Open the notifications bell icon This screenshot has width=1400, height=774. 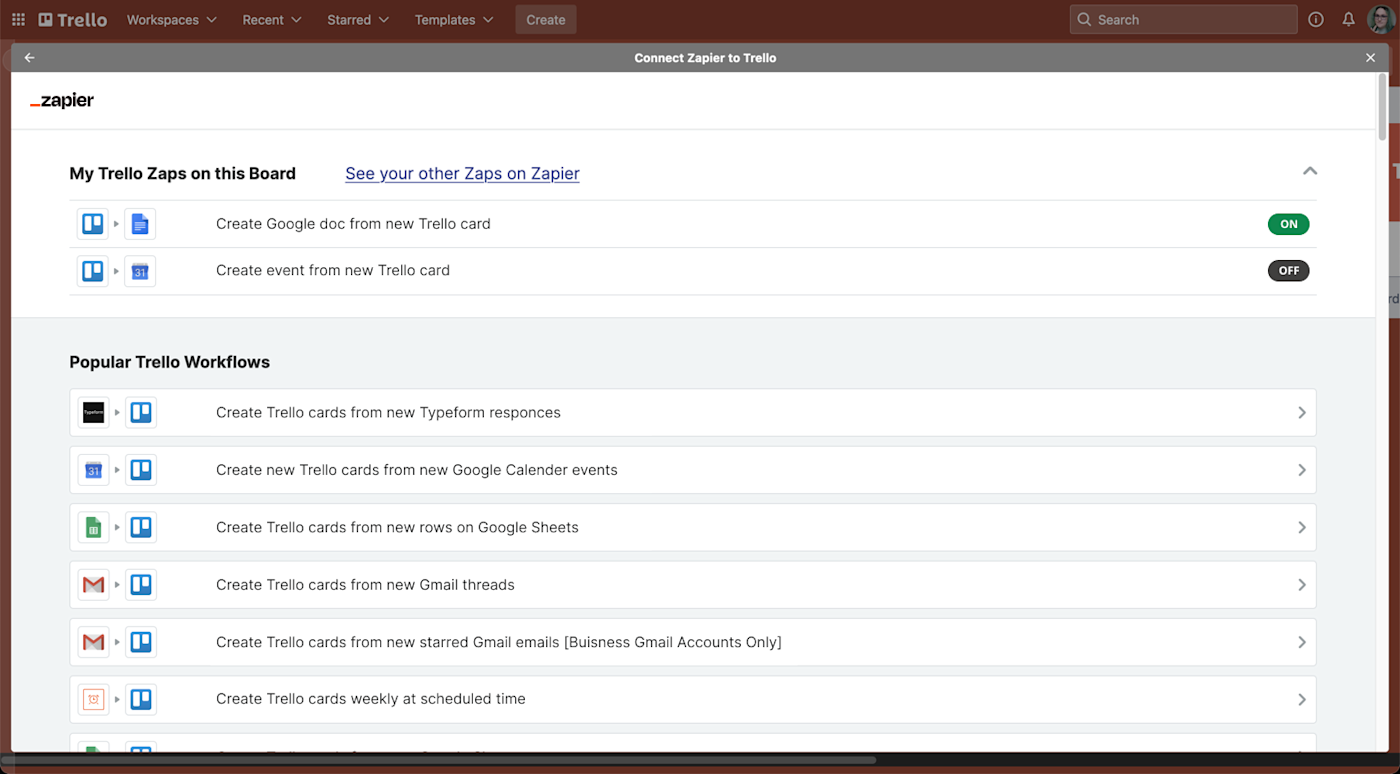coord(1348,19)
